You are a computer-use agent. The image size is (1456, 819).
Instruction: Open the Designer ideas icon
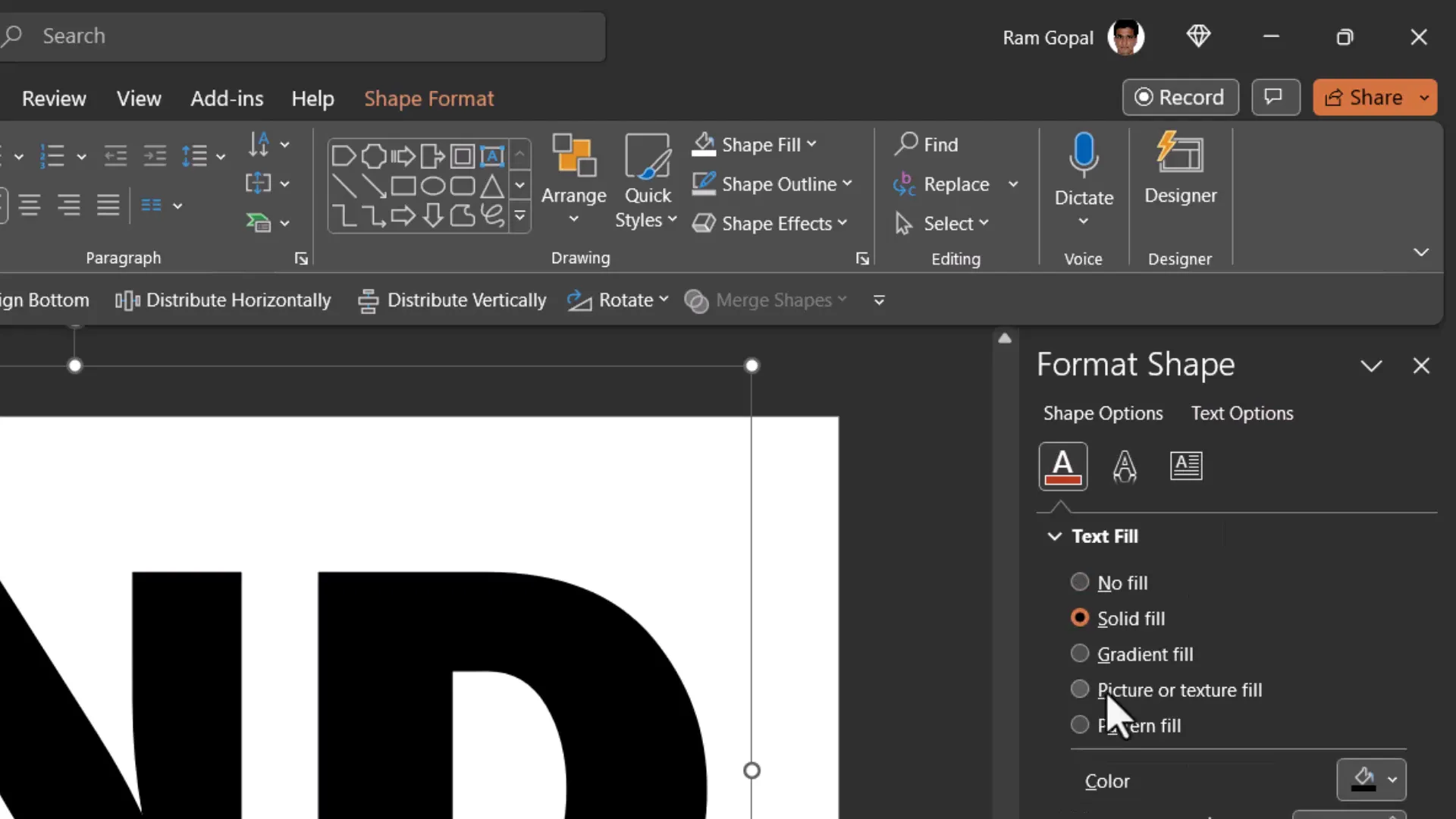pos(1180,154)
